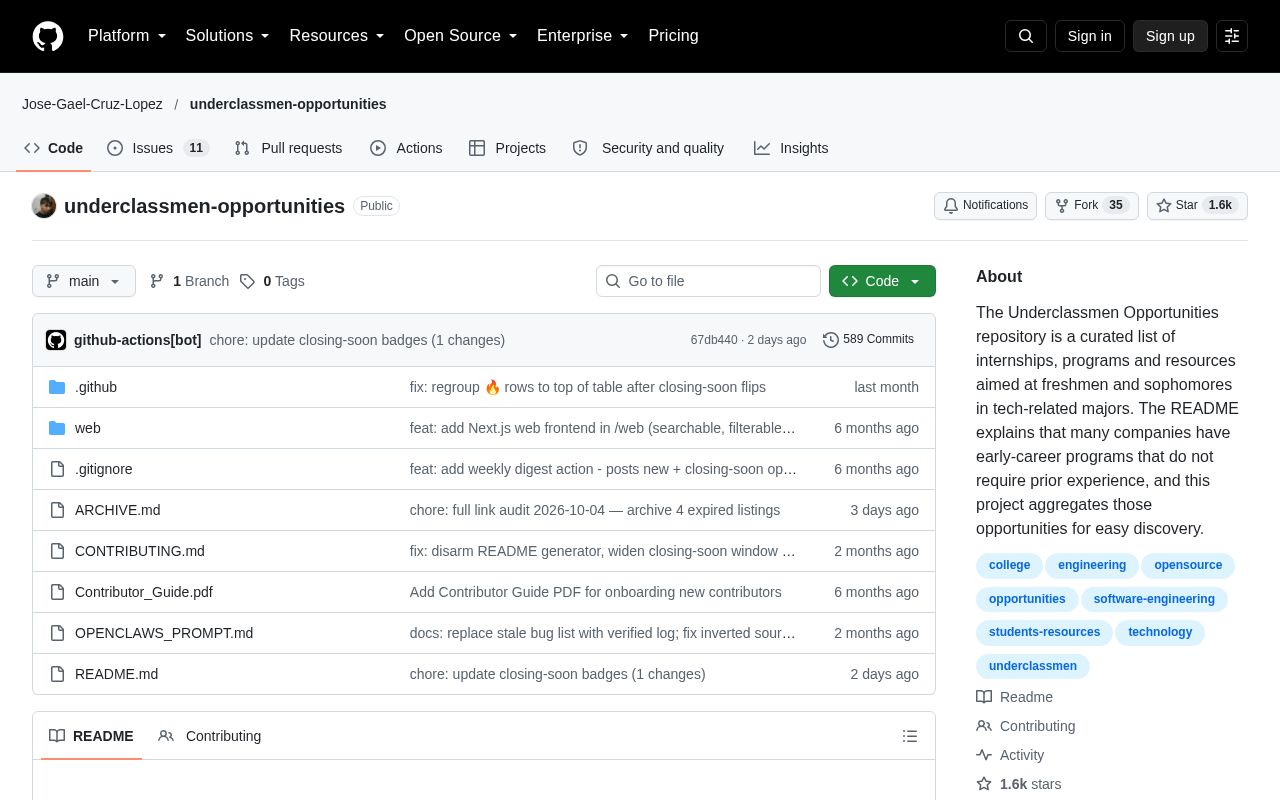The width and height of the screenshot is (1280, 800).
Task: Fork the repository
Action: pyautogui.click(x=1091, y=205)
